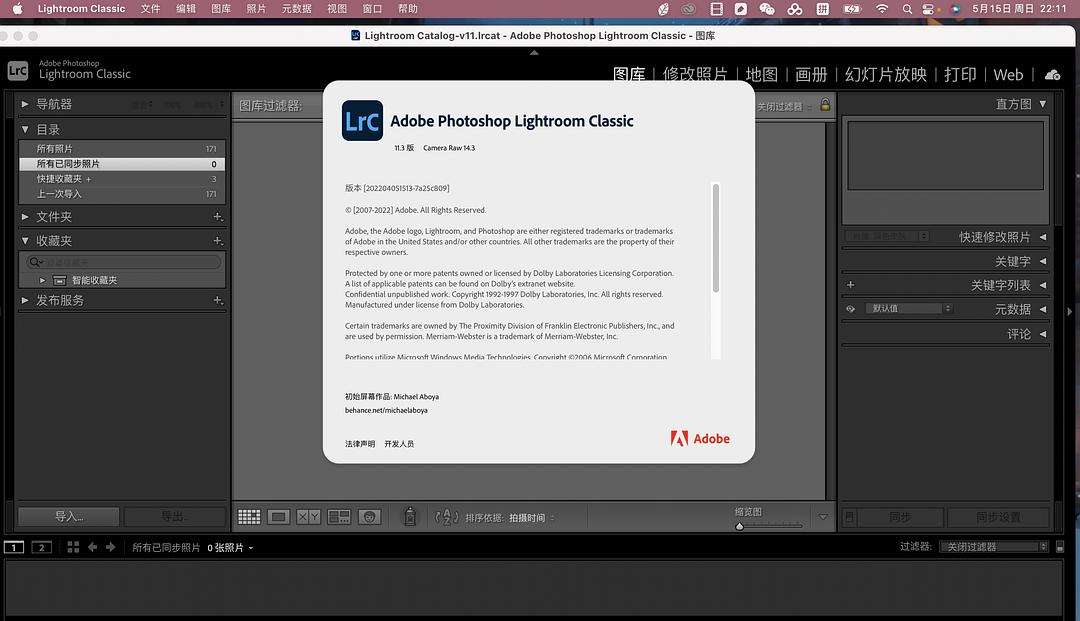Click the 导入... import button
Viewport: 1080px width, 621px height.
point(69,516)
